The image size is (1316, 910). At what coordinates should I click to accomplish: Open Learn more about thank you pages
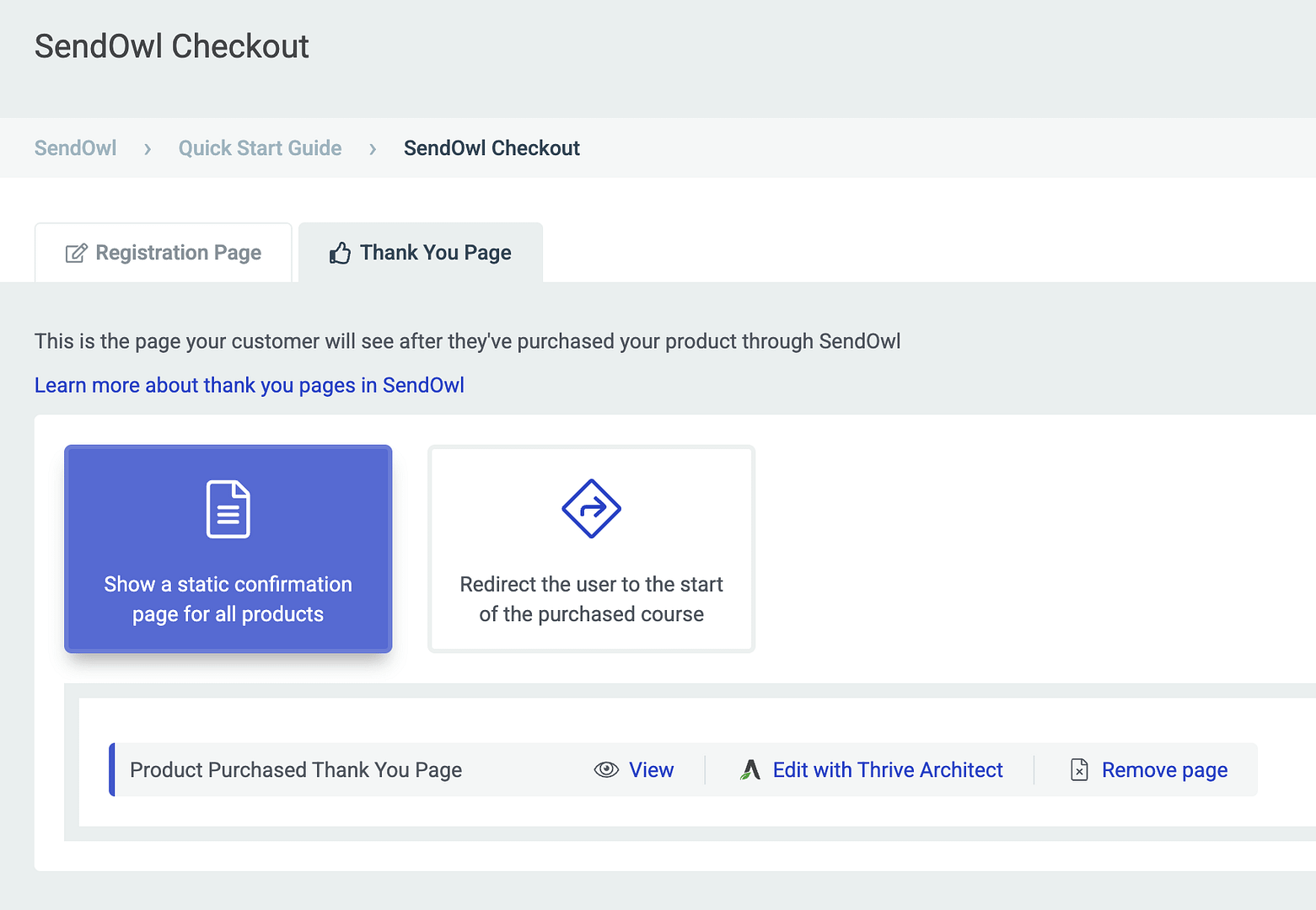pos(249,385)
